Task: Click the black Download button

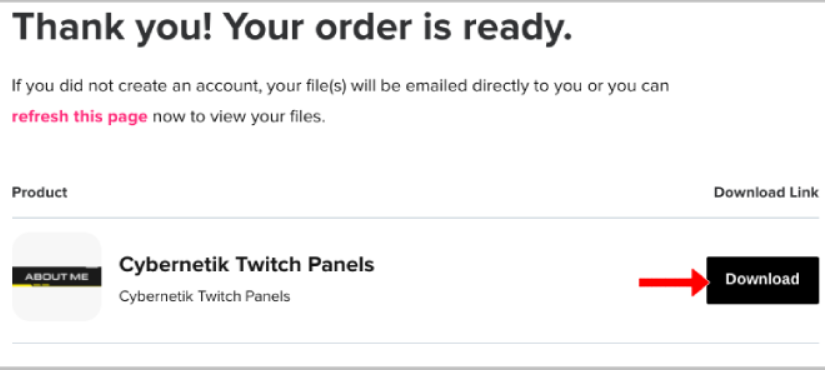Action: pyautogui.click(x=762, y=280)
